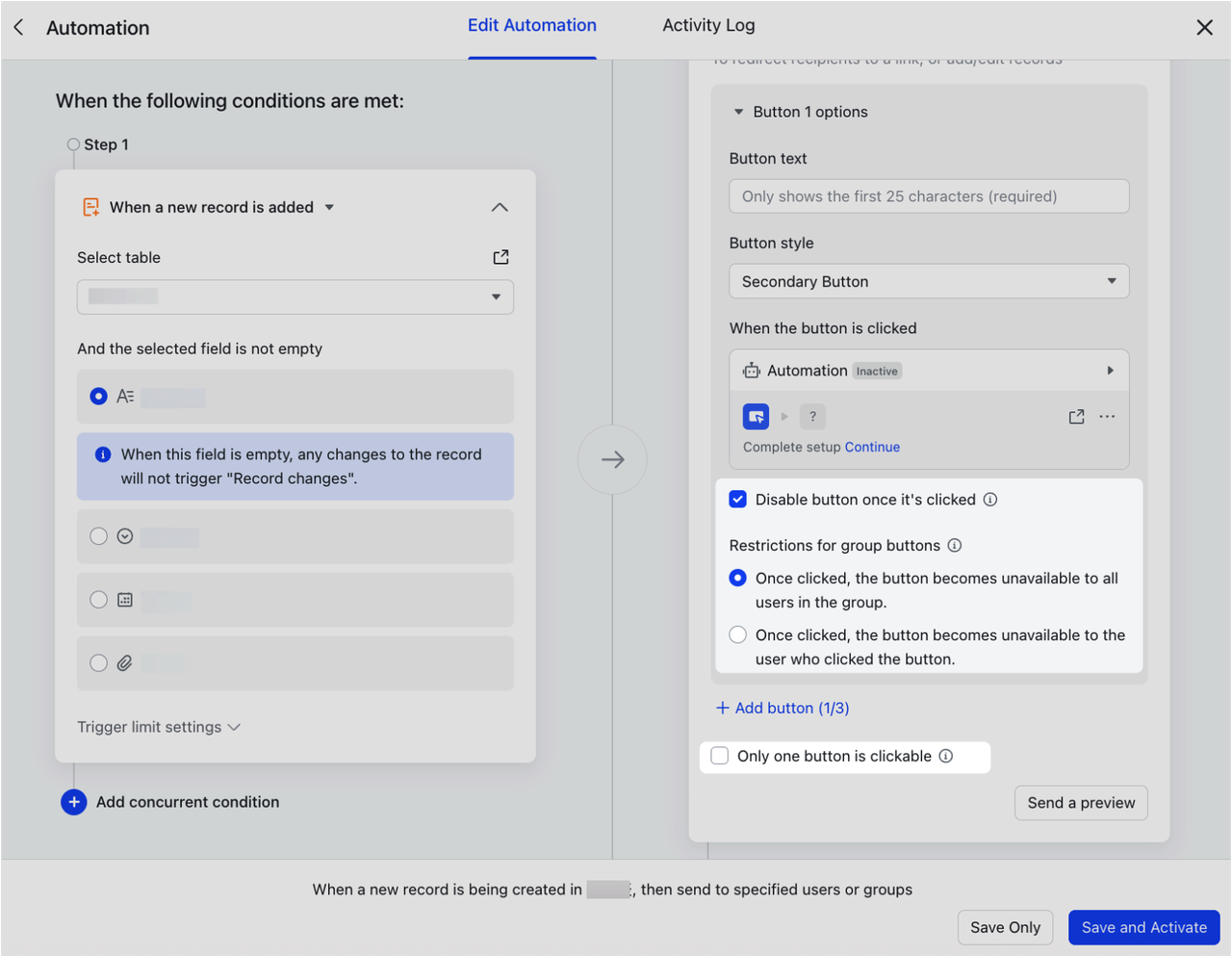The image size is (1232, 957).
Task: Click Save and Activate
Action: pyautogui.click(x=1143, y=927)
